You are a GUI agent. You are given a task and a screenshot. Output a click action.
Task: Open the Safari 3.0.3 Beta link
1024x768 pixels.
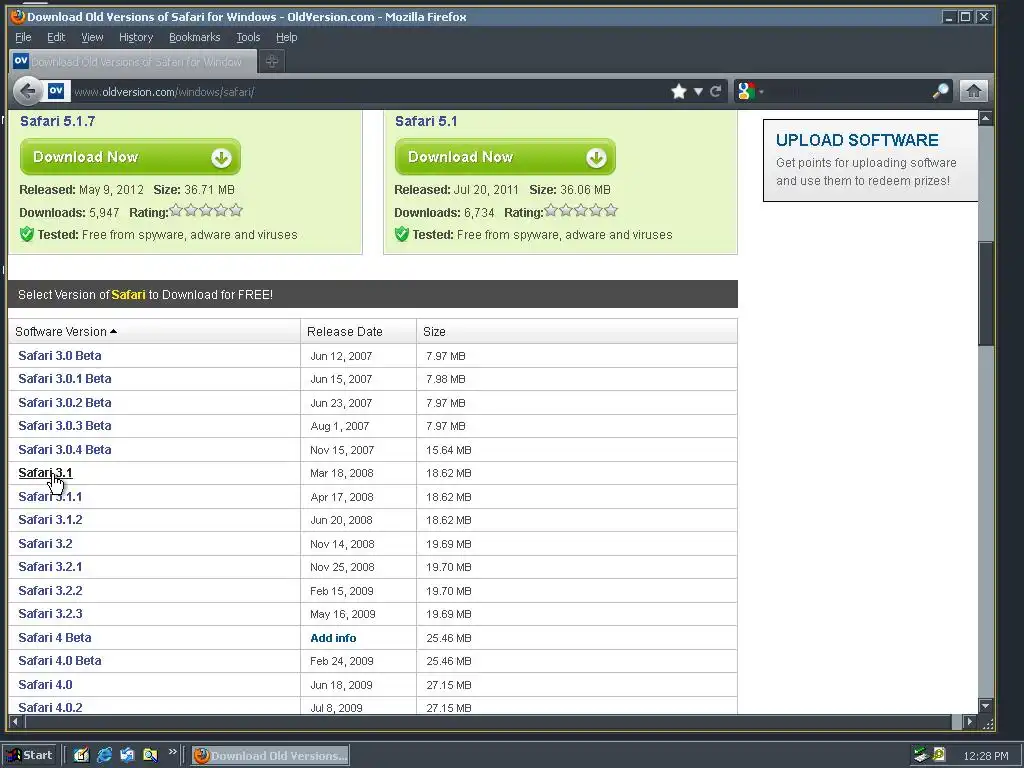tap(65, 426)
